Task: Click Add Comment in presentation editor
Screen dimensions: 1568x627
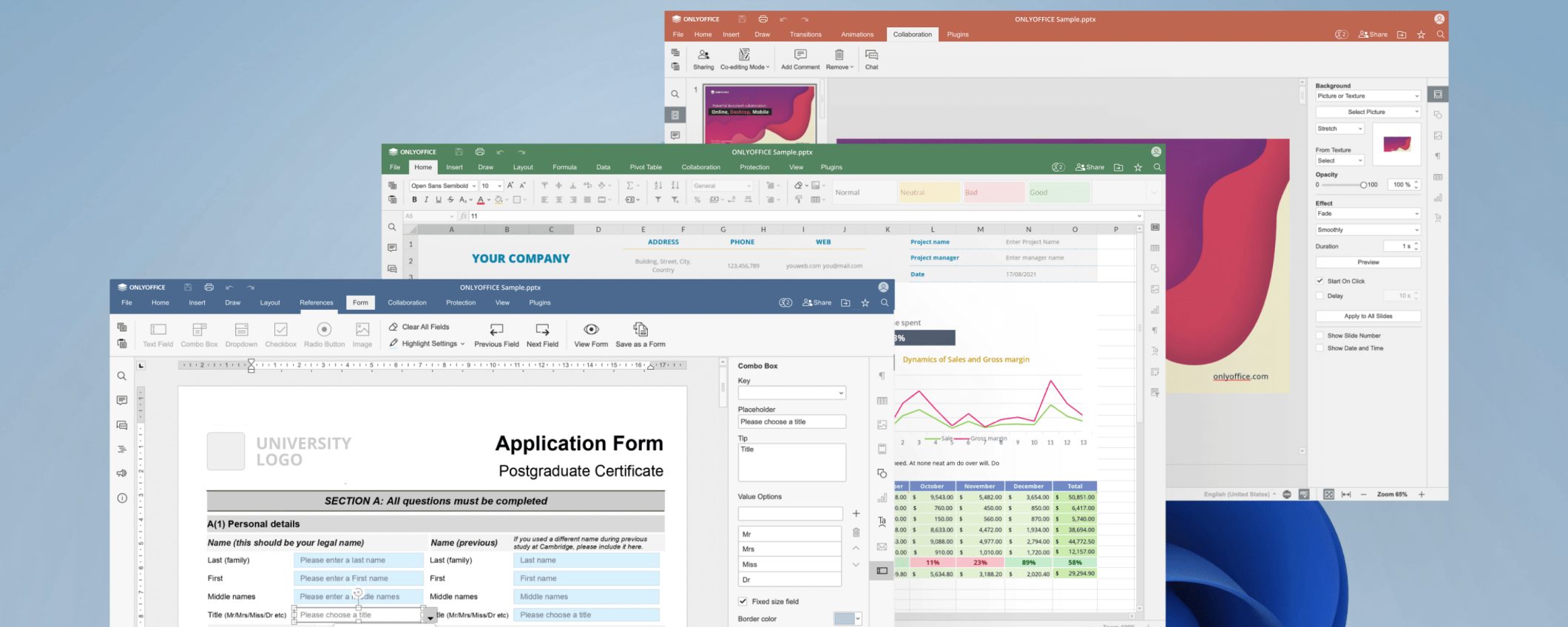Action: click(800, 59)
